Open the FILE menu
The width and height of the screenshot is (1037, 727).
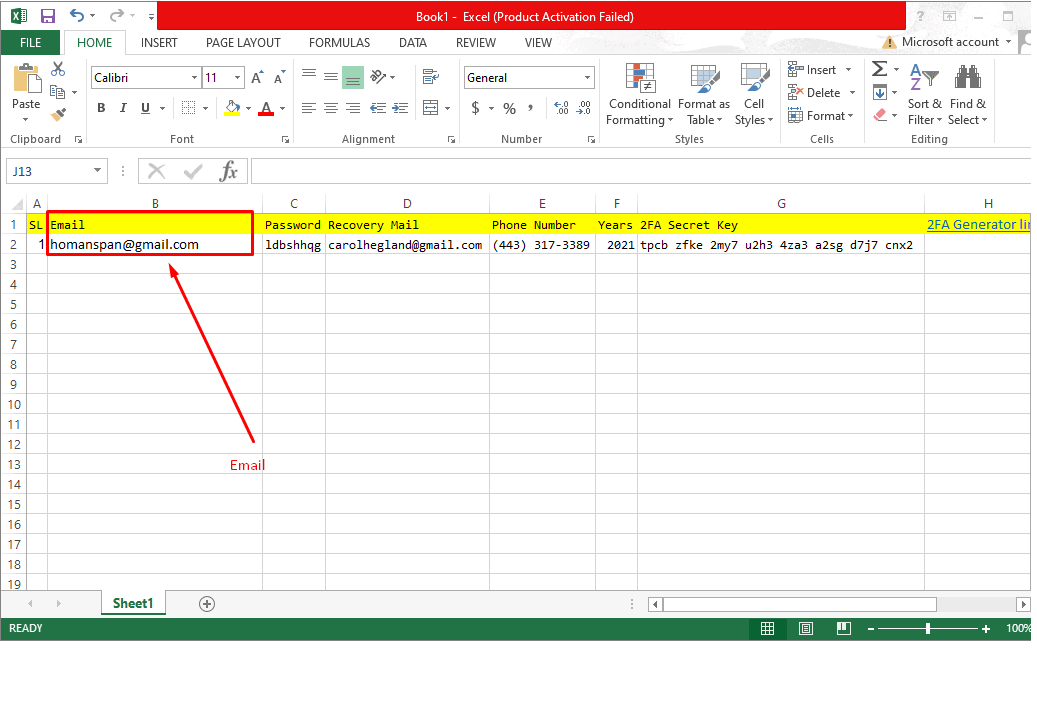coord(31,43)
